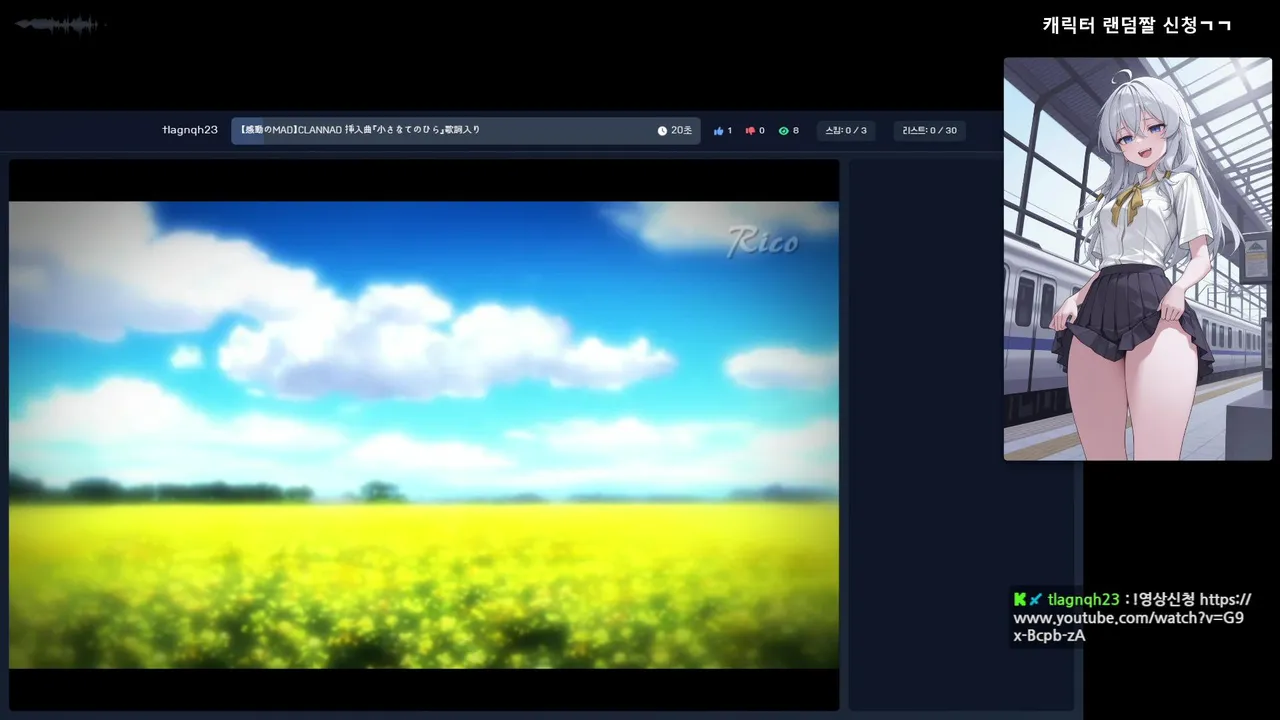Click the tlagnqh23 requester name in header

(x=190, y=130)
